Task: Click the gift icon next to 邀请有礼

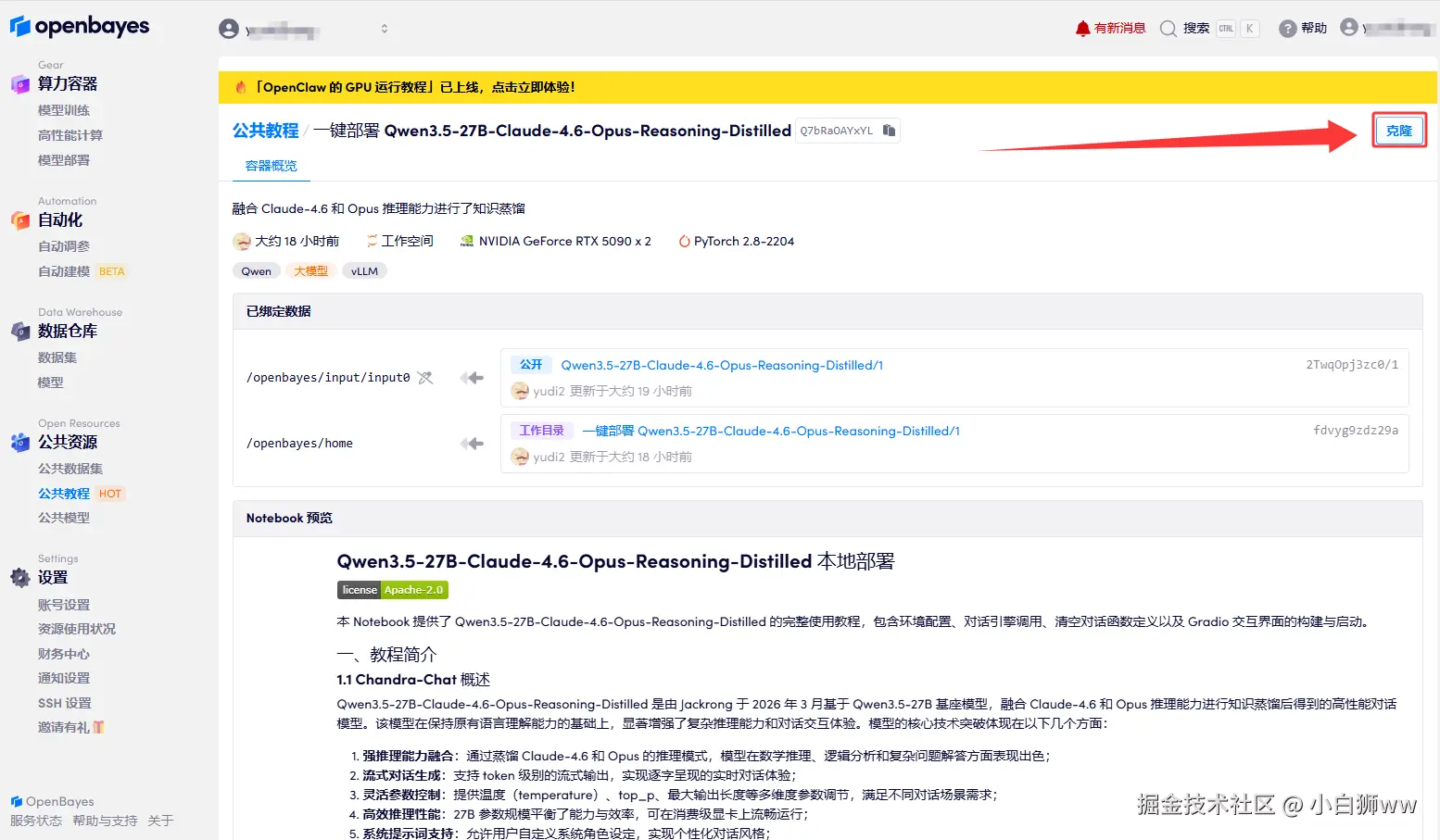Action: (99, 727)
